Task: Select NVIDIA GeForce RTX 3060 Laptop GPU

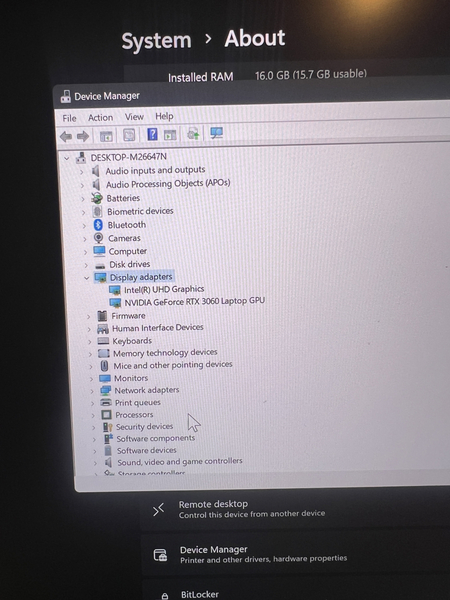Action: coord(194,302)
